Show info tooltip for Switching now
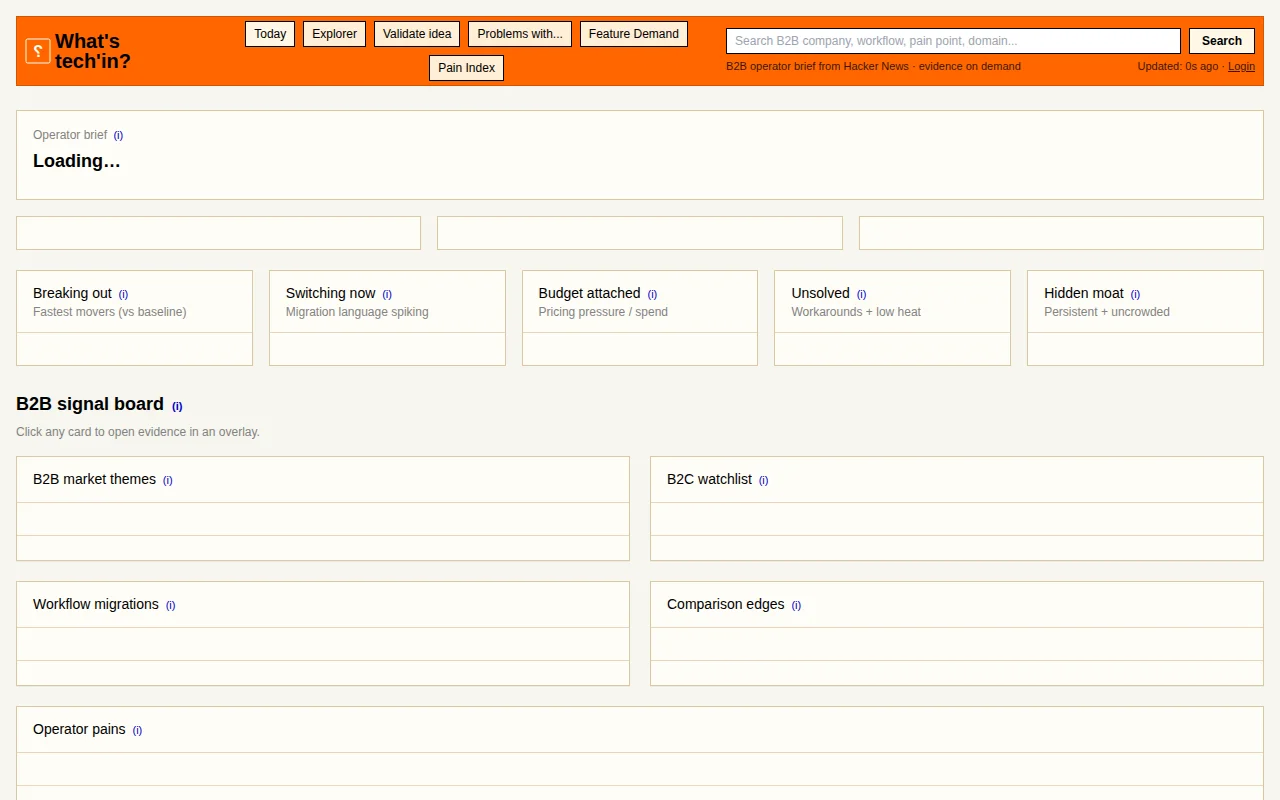The height and width of the screenshot is (800, 1280). pos(387,294)
